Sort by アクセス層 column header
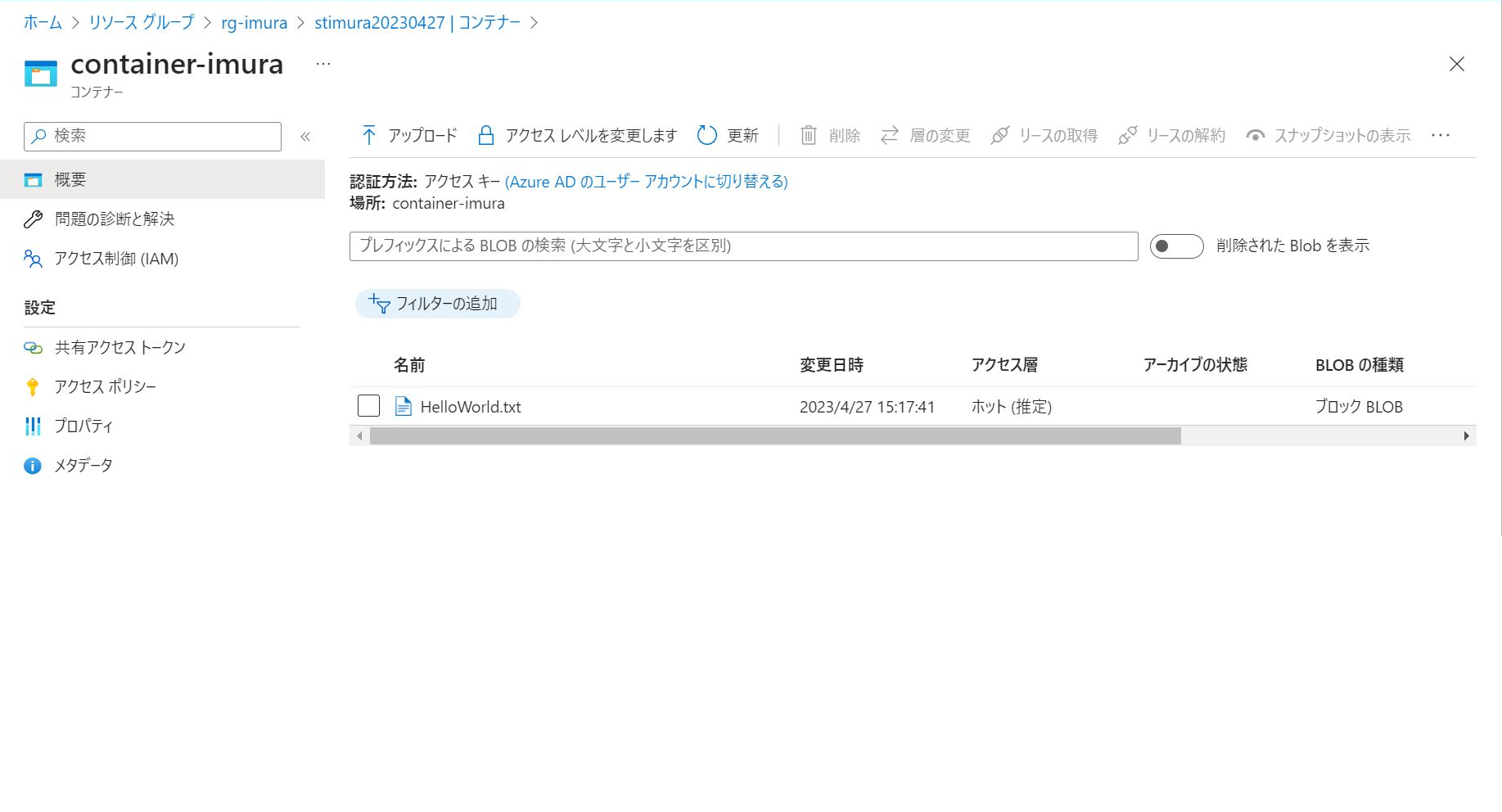 tap(1004, 365)
